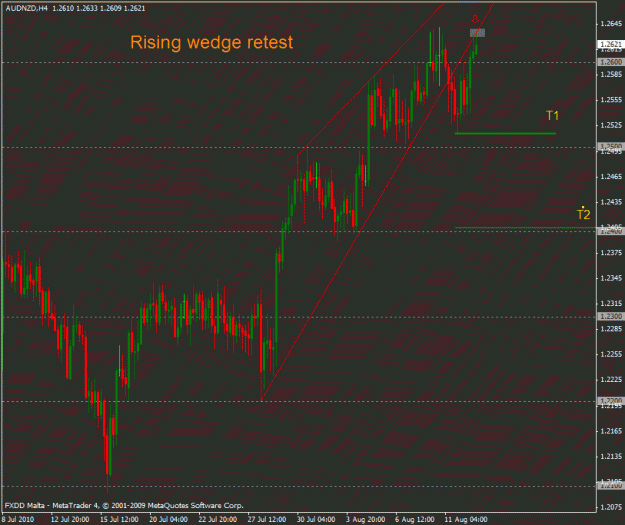Viewport: 625px width, 525px height.
Task: Click the dotted green T2 horizontal line
Action: (525, 228)
